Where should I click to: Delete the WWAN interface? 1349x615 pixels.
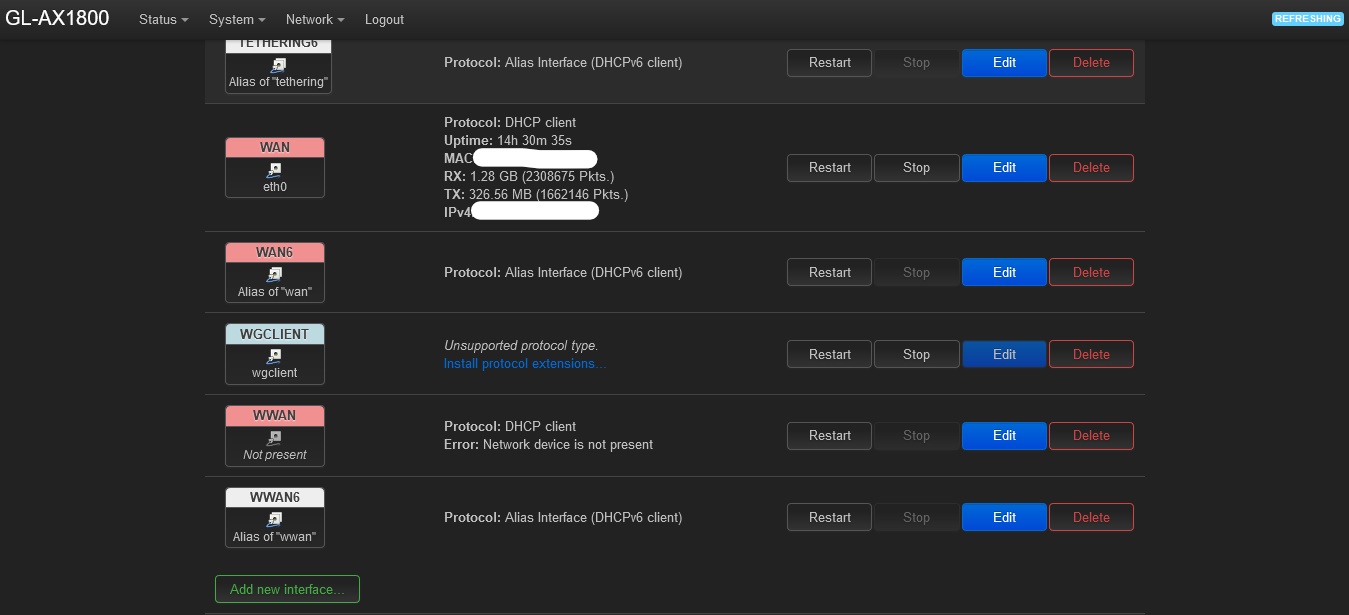coord(1091,435)
